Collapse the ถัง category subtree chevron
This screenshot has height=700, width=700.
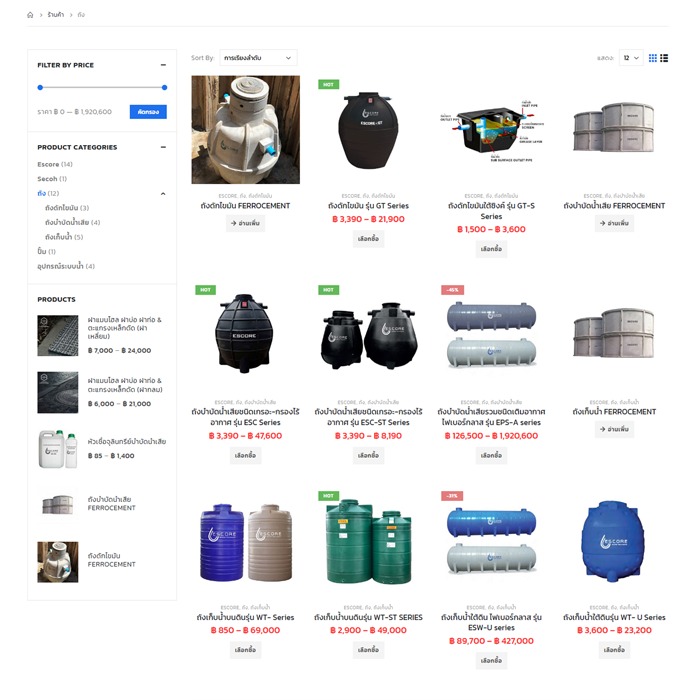[x=163, y=193]
